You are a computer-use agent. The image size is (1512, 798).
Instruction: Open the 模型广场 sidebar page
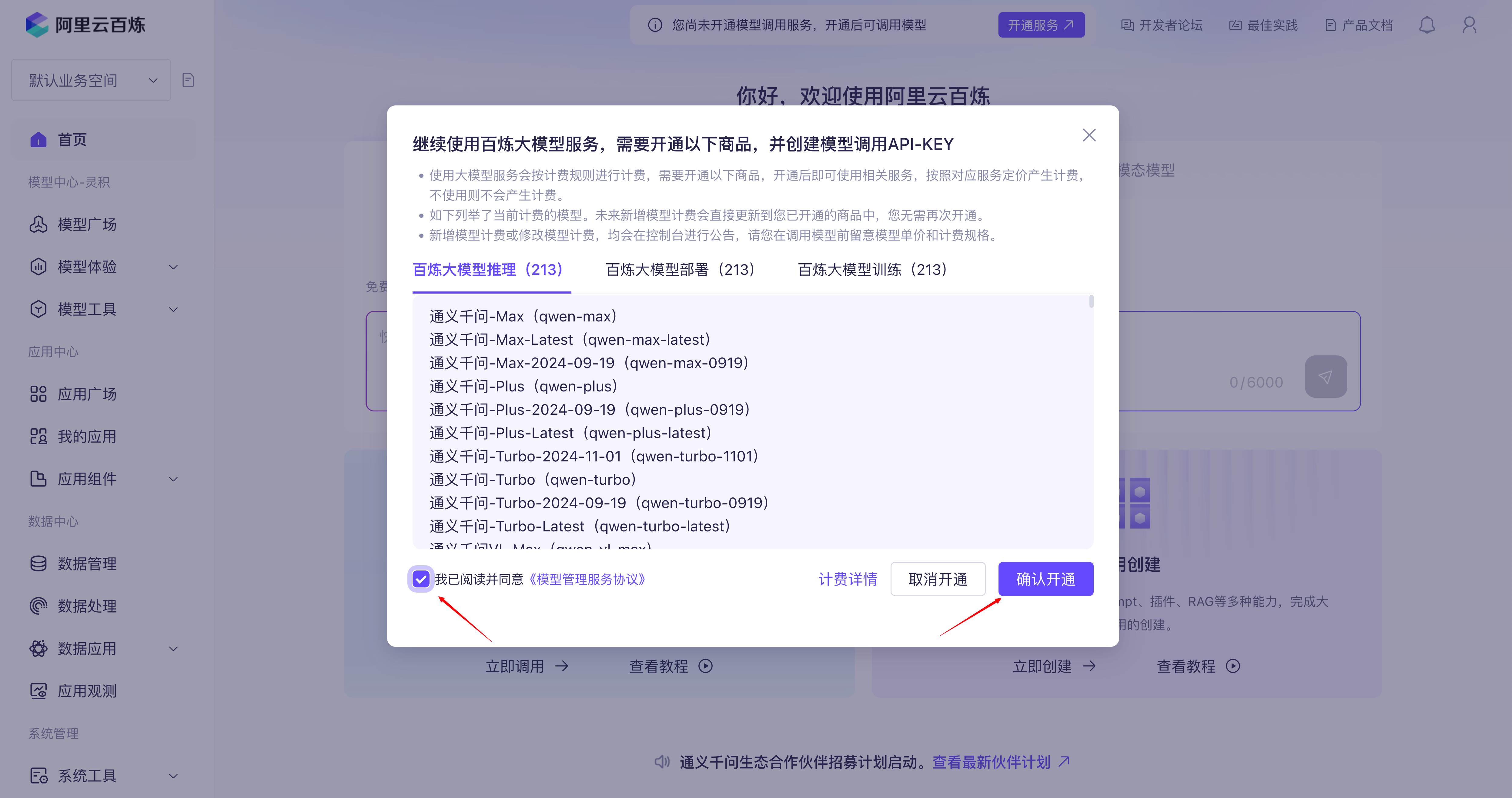click(x=87, y=224)
